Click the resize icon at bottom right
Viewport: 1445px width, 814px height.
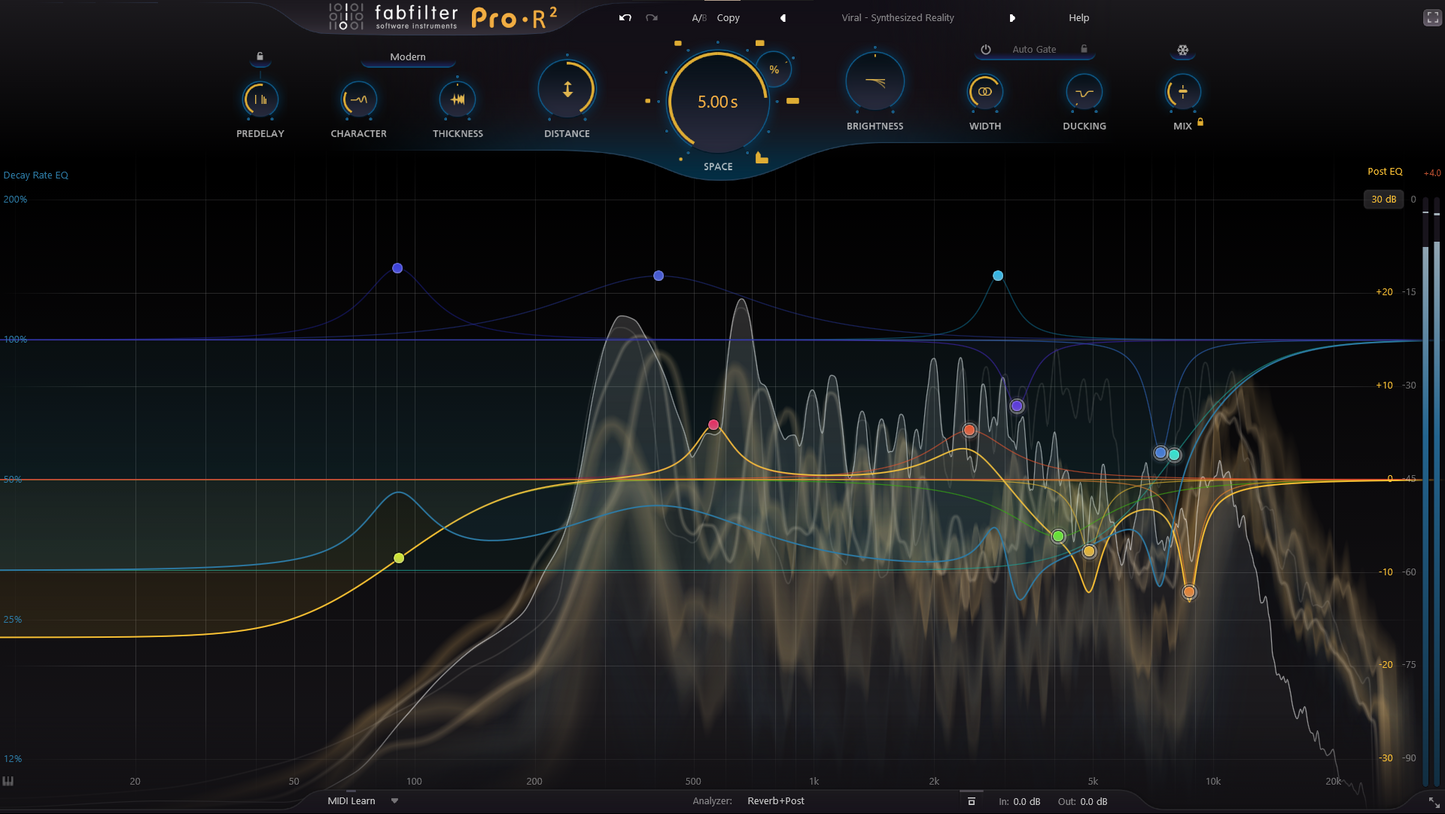tap(1433, 802)
